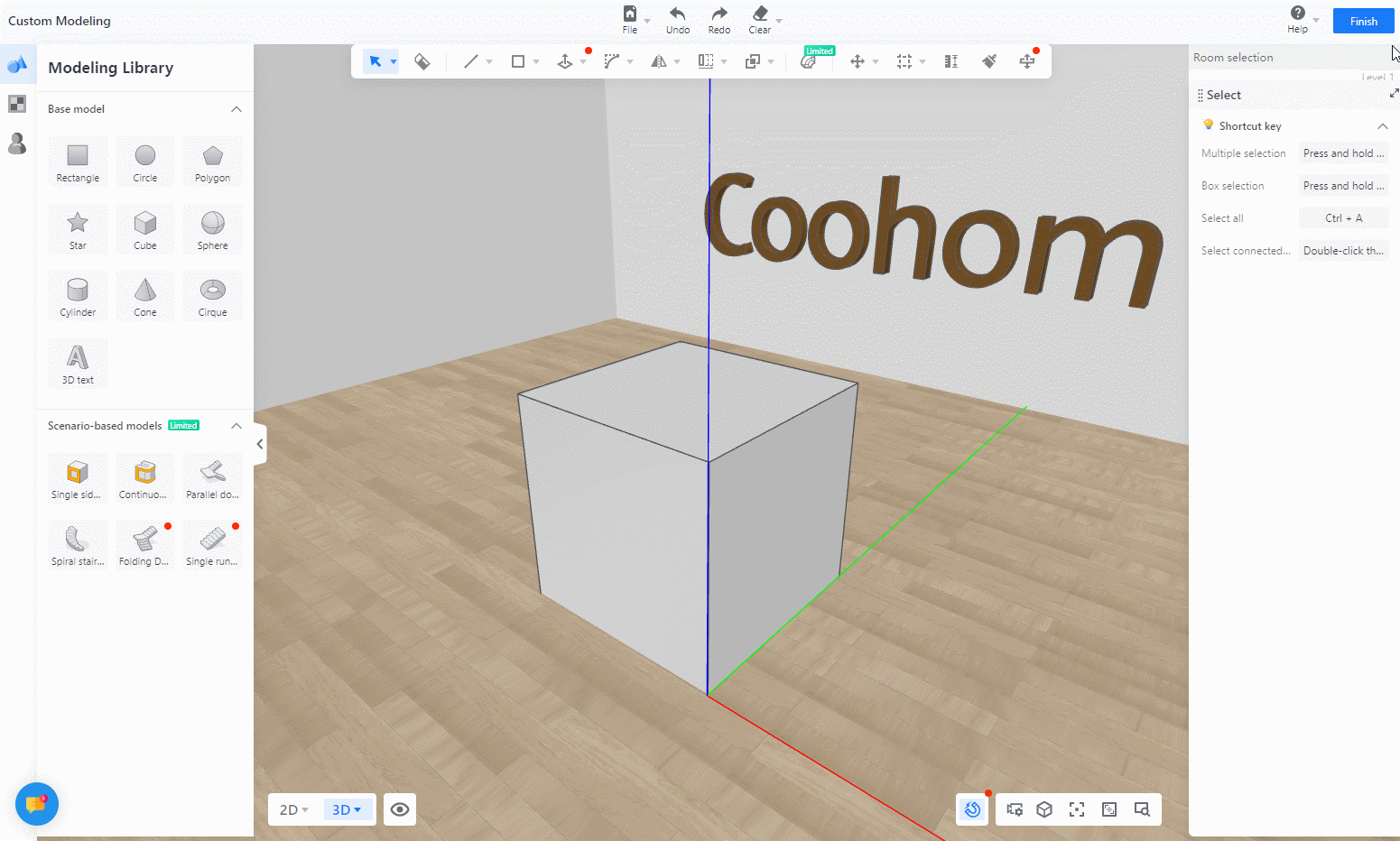Click the dimension measure tool

click(x=951, y=61)
